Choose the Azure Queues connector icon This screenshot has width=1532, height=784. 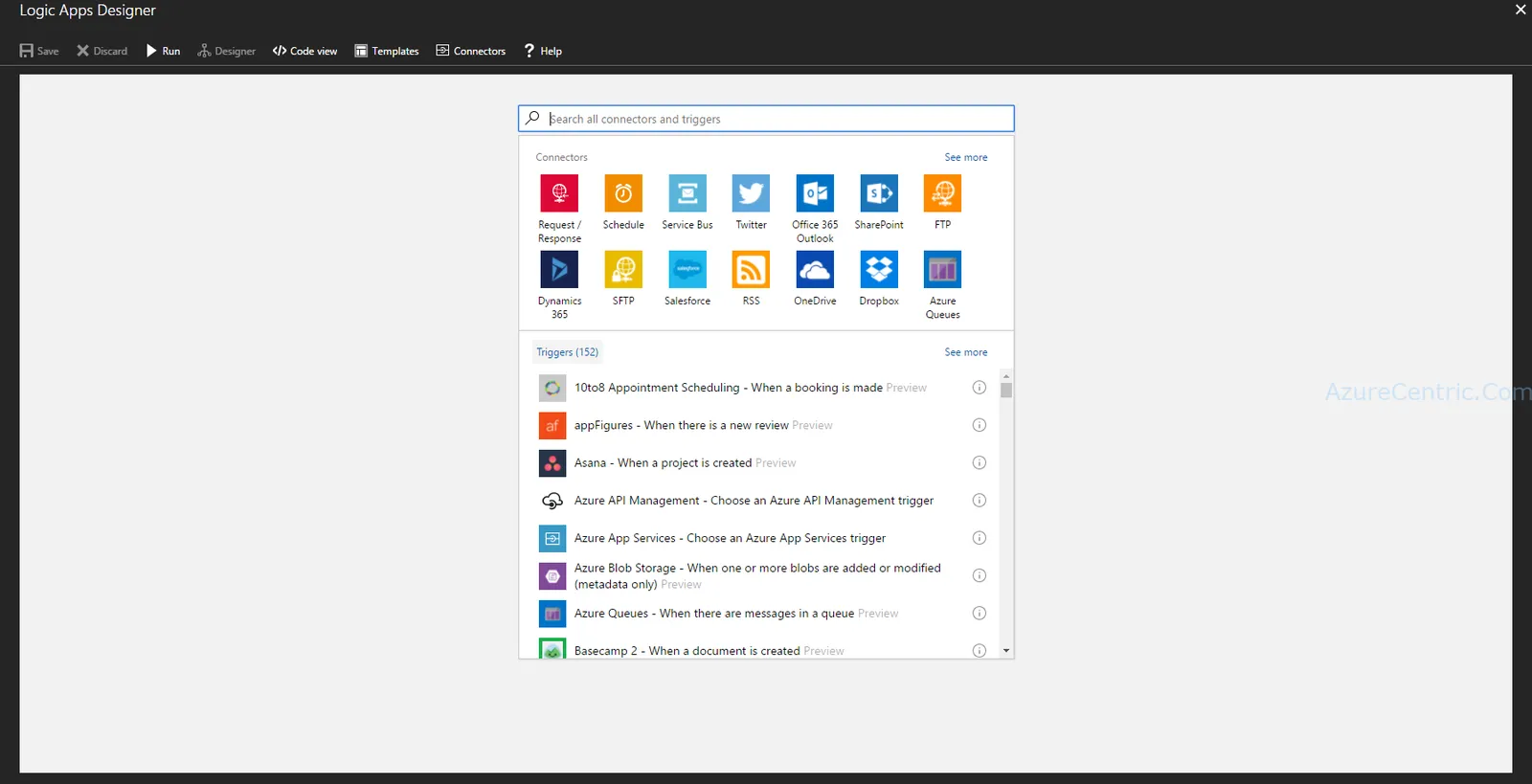pos(942,269)
